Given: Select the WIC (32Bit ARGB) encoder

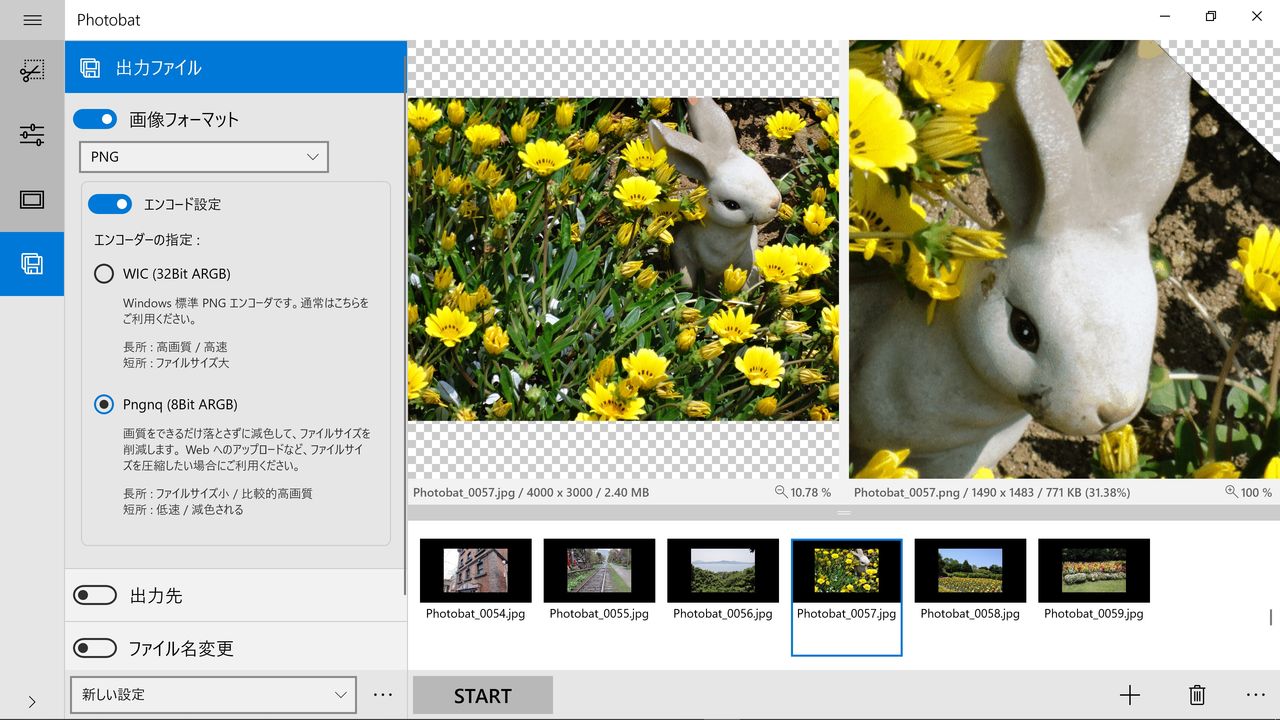Looking at the screenshot, I should tap(104, 274).
